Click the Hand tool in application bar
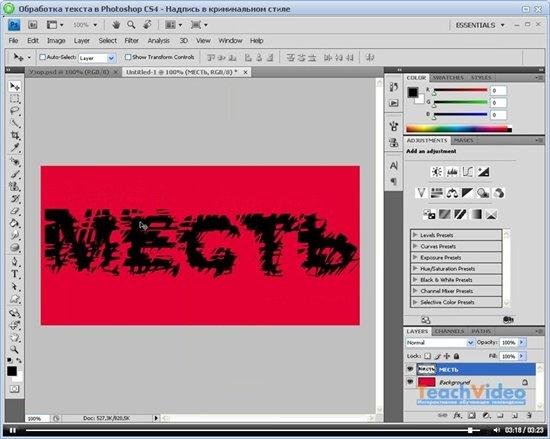The image size is (550, 439). point(116,25)
